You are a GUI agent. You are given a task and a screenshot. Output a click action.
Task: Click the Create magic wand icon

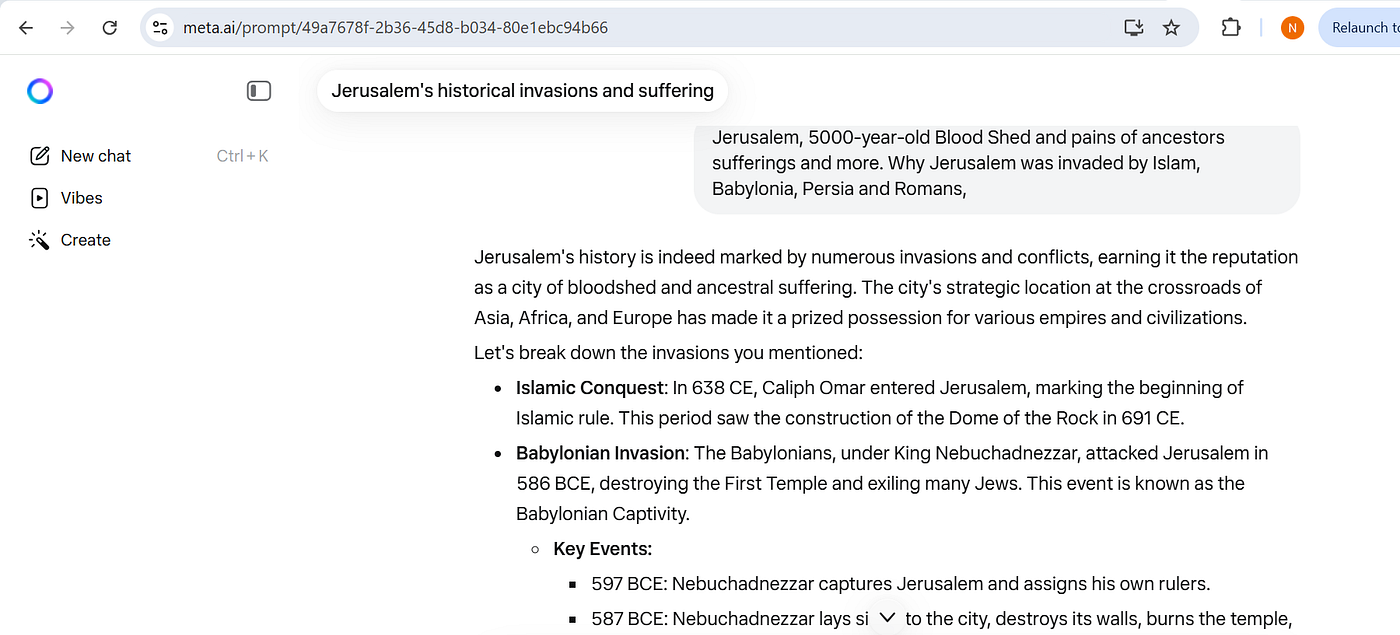(x=40, y=240)
